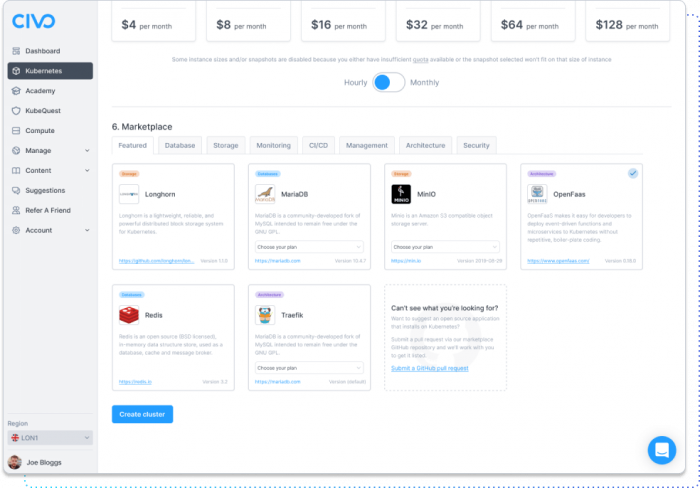Select the $64 per month instance
Viewport: 700px width, 488px height.
(x=533, y=21)
